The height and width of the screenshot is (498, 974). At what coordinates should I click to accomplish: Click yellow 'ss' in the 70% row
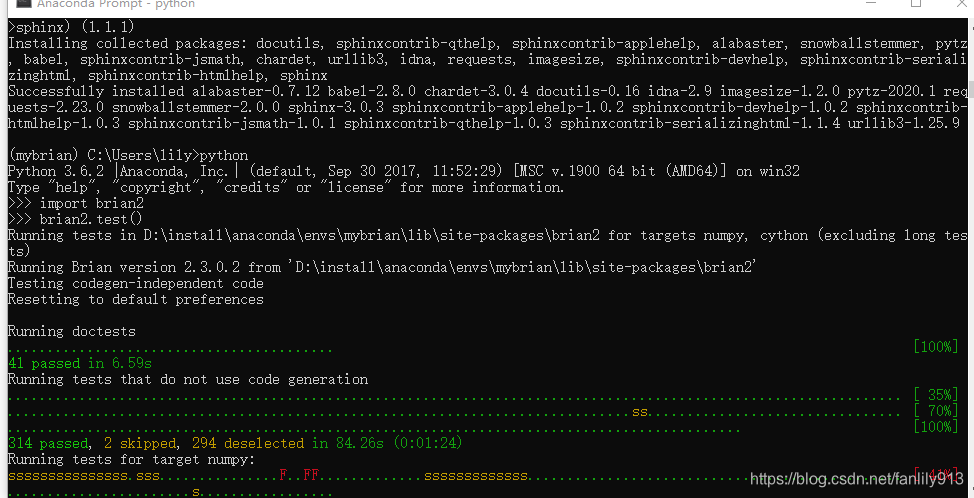640,412
